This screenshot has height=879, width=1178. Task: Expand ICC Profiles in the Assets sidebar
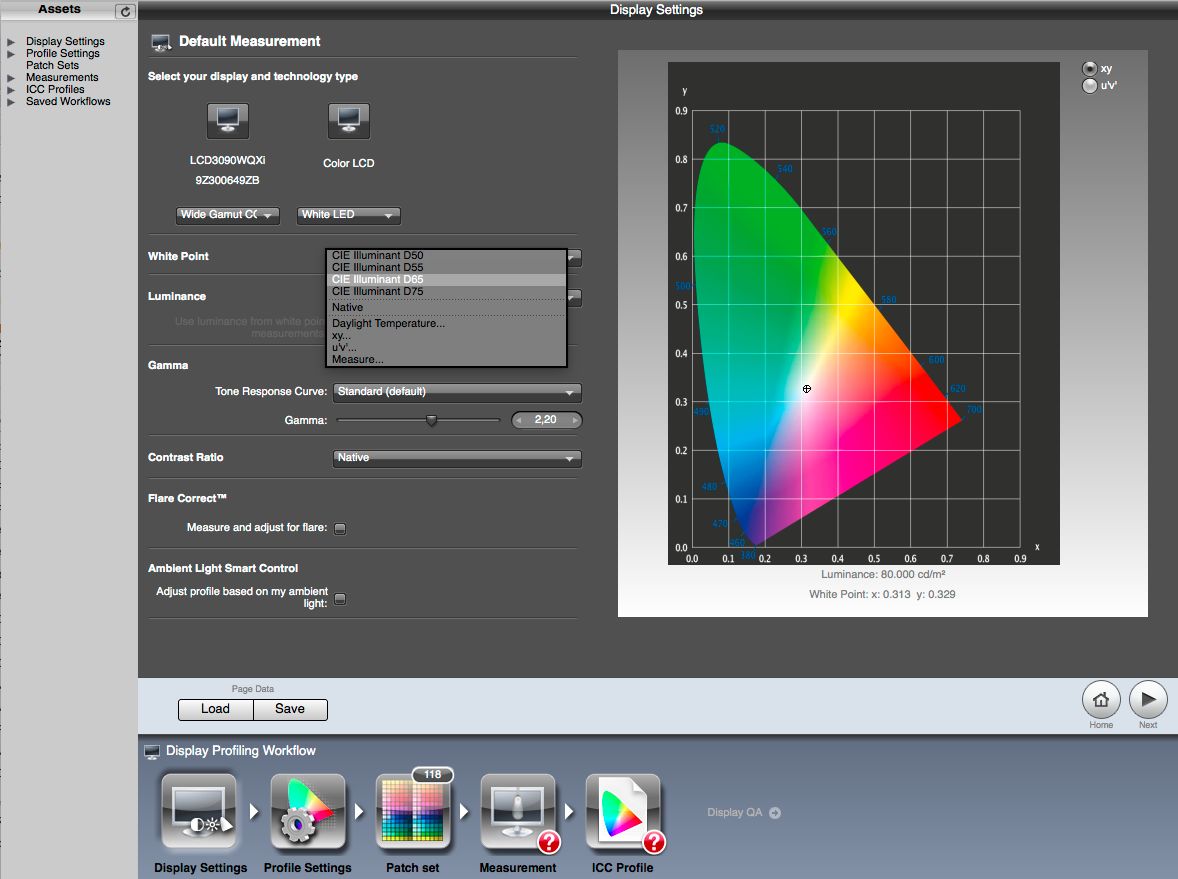[x=11, y=89]
